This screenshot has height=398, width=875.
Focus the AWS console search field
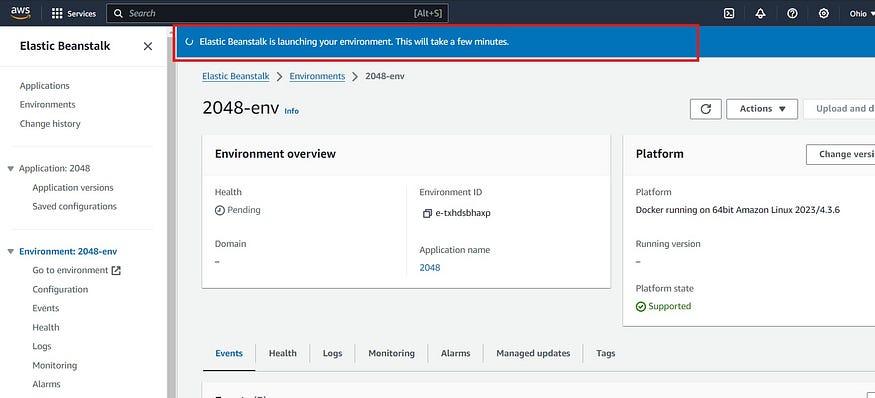(277, 13)
